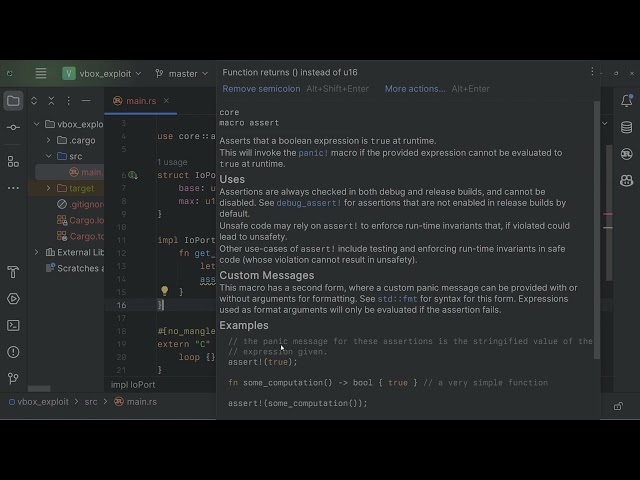
Task: Open the Structure tool window
Action: (x=13, y=162)
